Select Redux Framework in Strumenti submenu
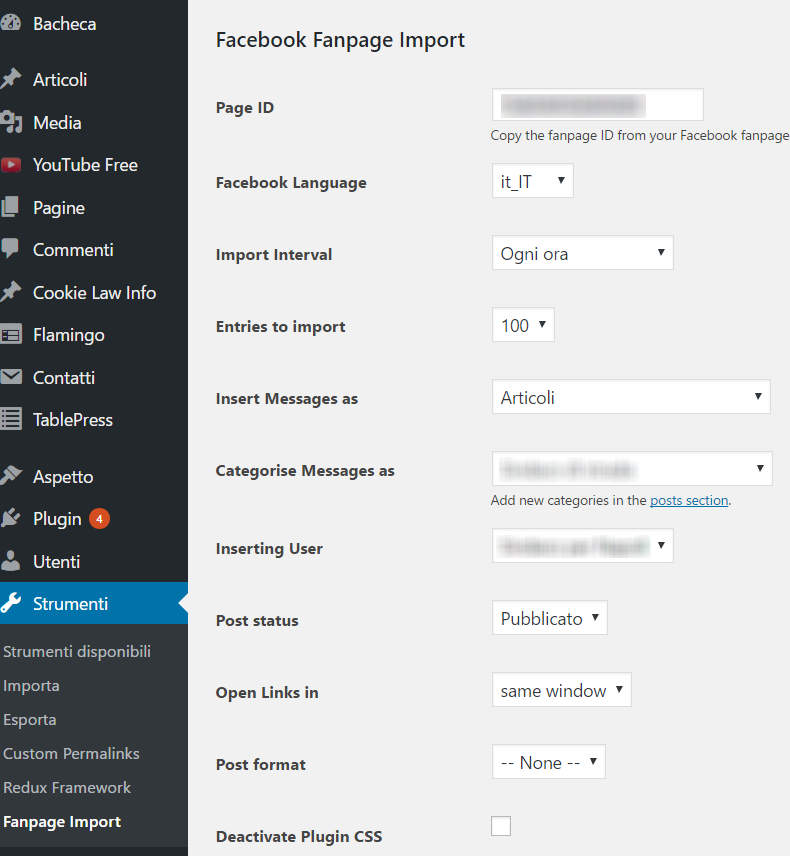Image resolution: width=790 pixels, height=856 pixels. [67, 787]
